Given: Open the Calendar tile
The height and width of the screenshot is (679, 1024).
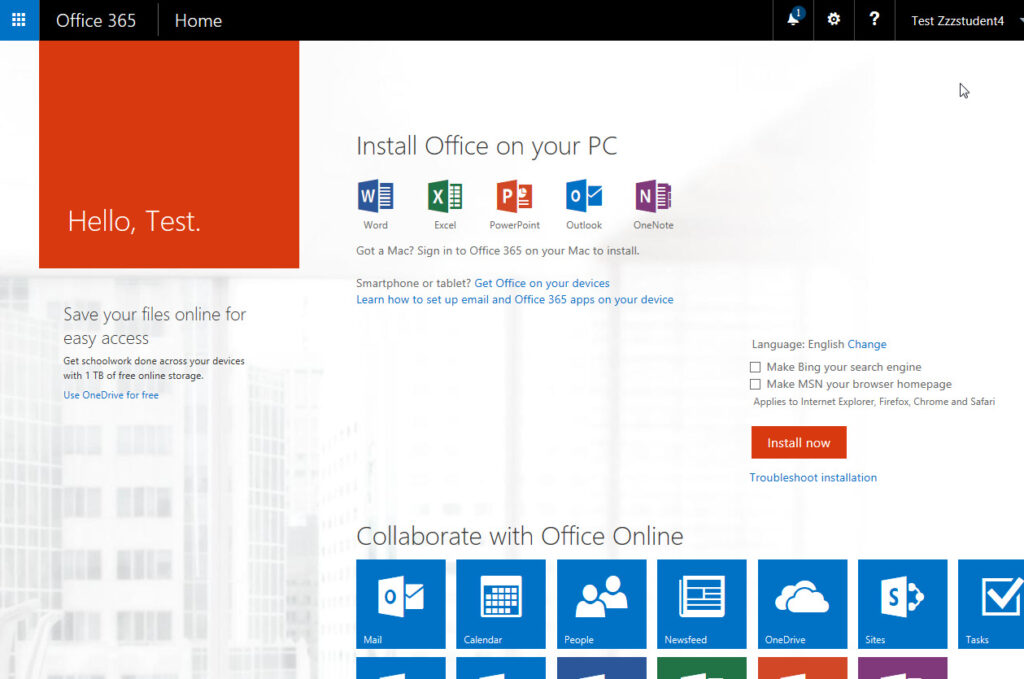Looking at the screenshot, I should coord(500,603).
